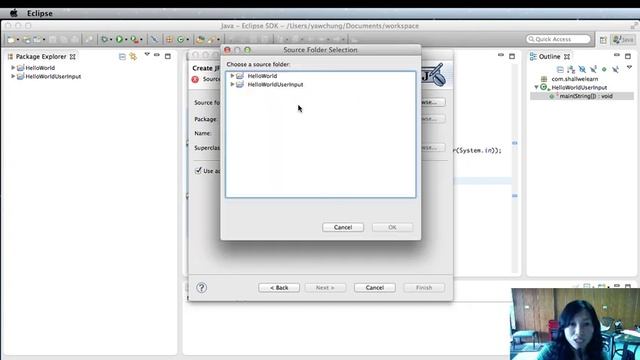Open the New Java Class dropdown arrow

click(187, 40)
